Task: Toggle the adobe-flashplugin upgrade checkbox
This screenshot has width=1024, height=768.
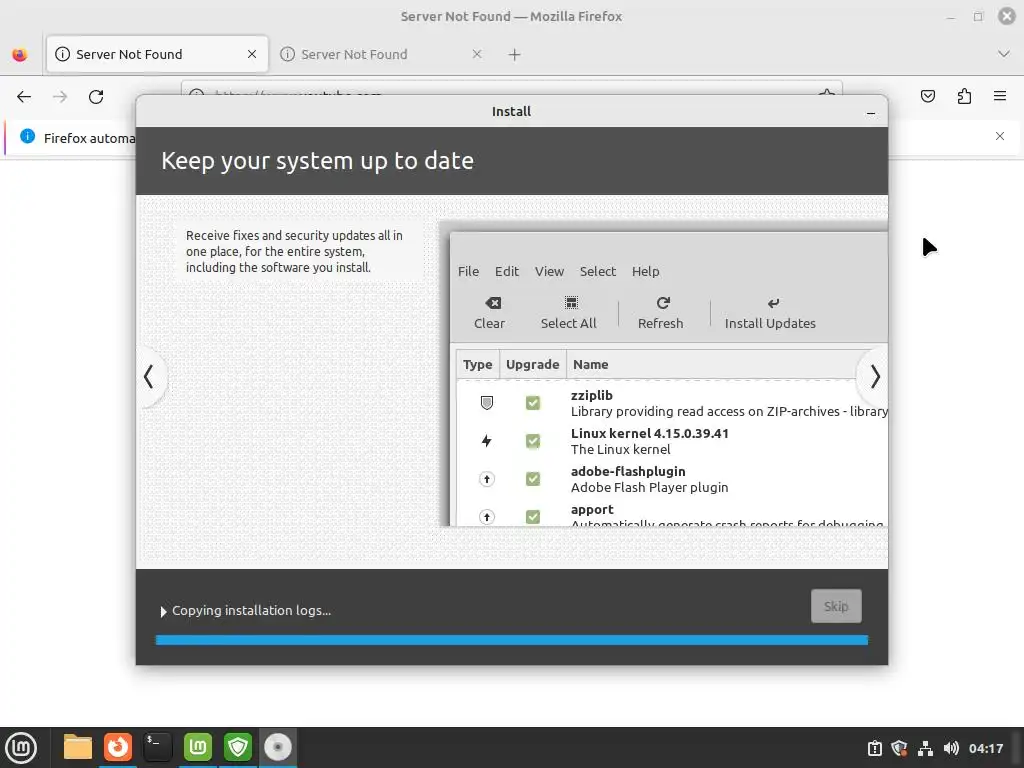Action: (533, 479)
